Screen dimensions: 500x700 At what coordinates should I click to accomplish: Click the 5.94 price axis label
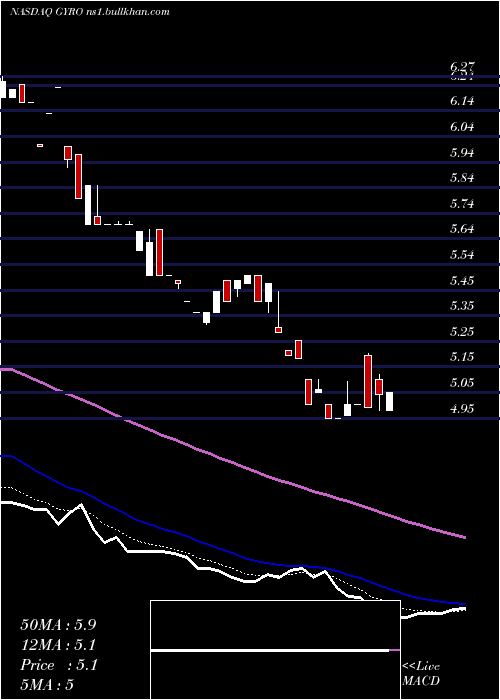[x=462, y=153]
